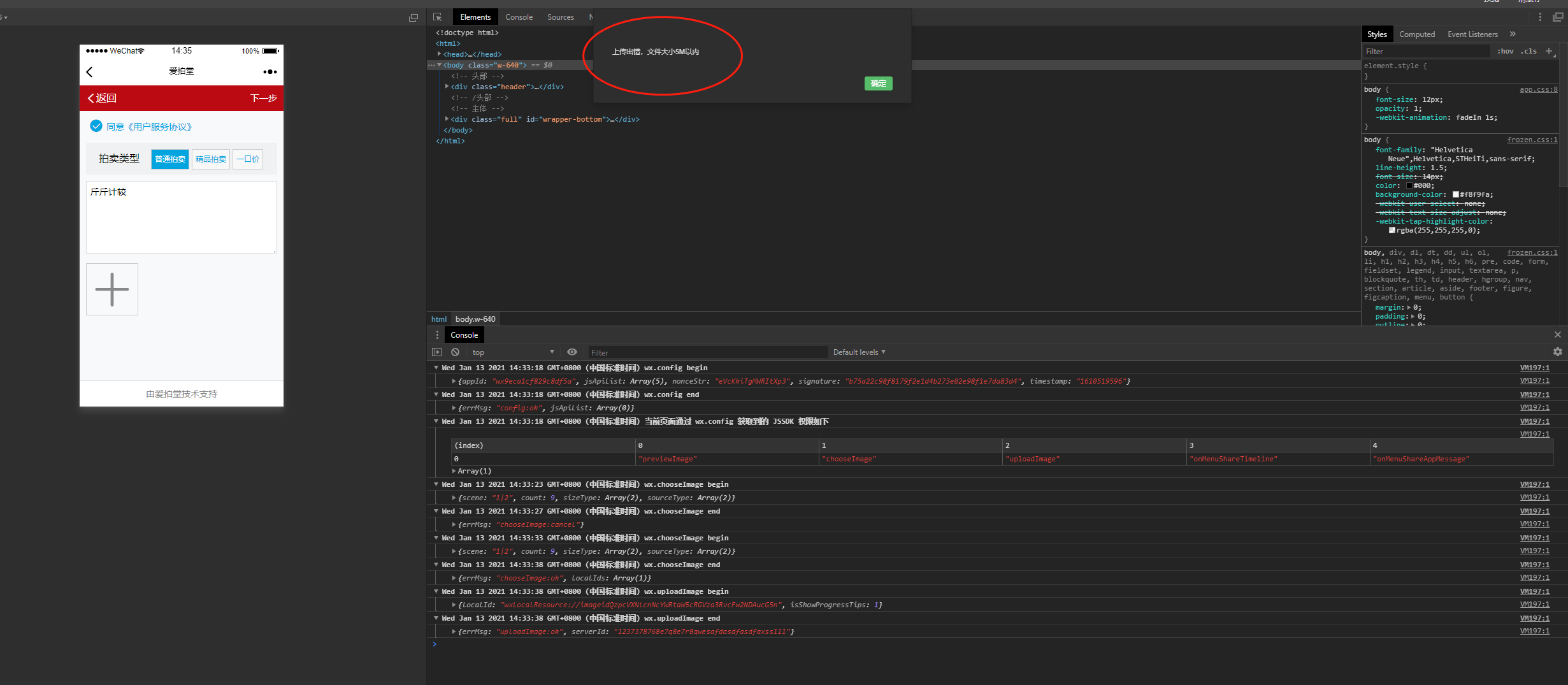
Task: Collapse the body w-640 node
Action: (440, 65)
